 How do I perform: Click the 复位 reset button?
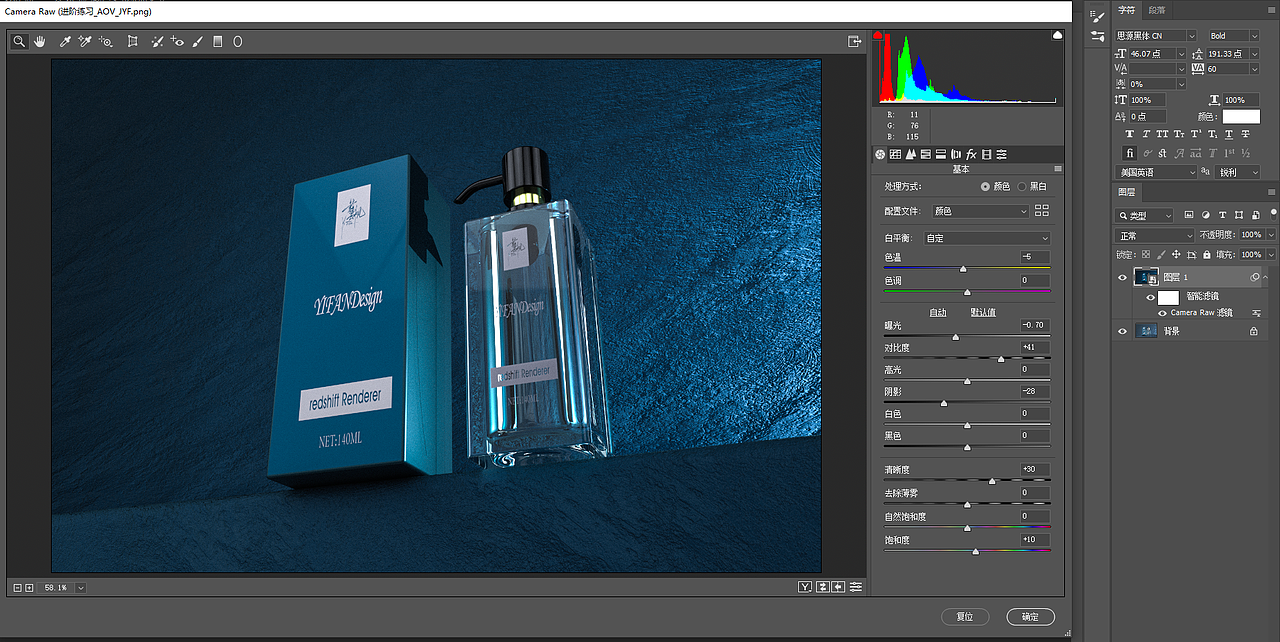click(x=965, y=617)
